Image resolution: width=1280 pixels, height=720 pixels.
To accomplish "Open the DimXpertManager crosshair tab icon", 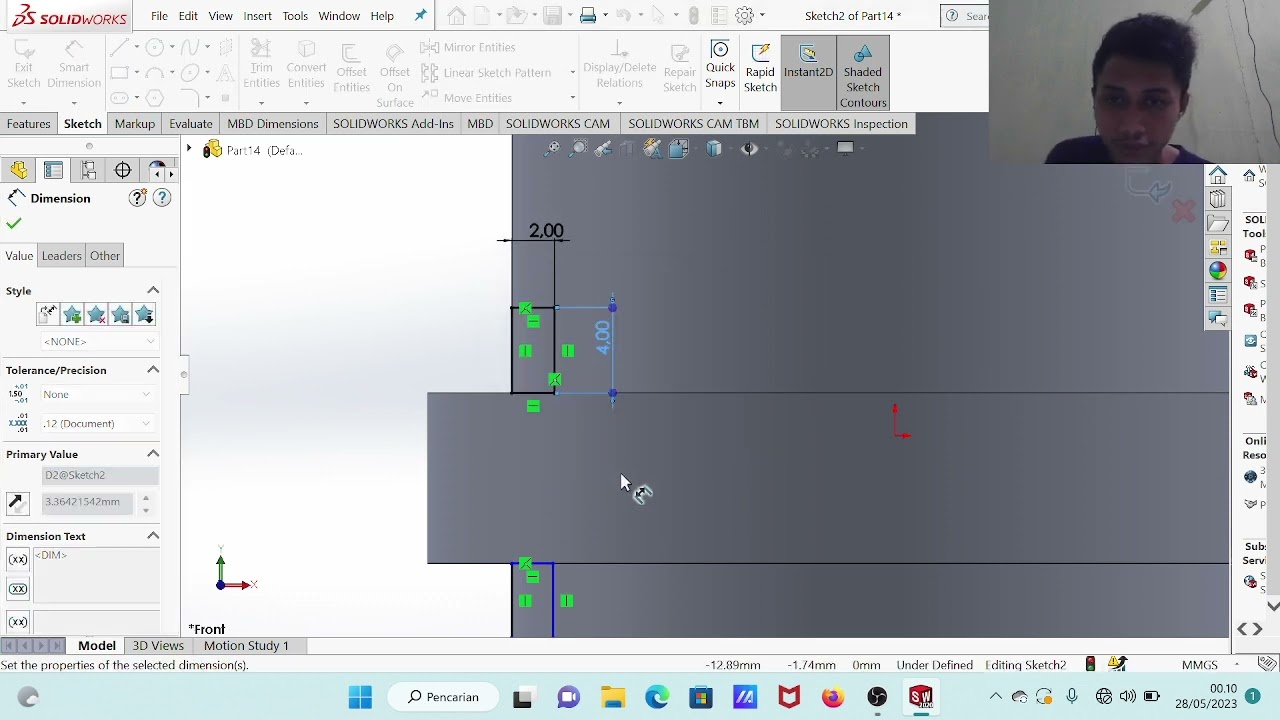I will pyautogui.click(x=123, y=171).
